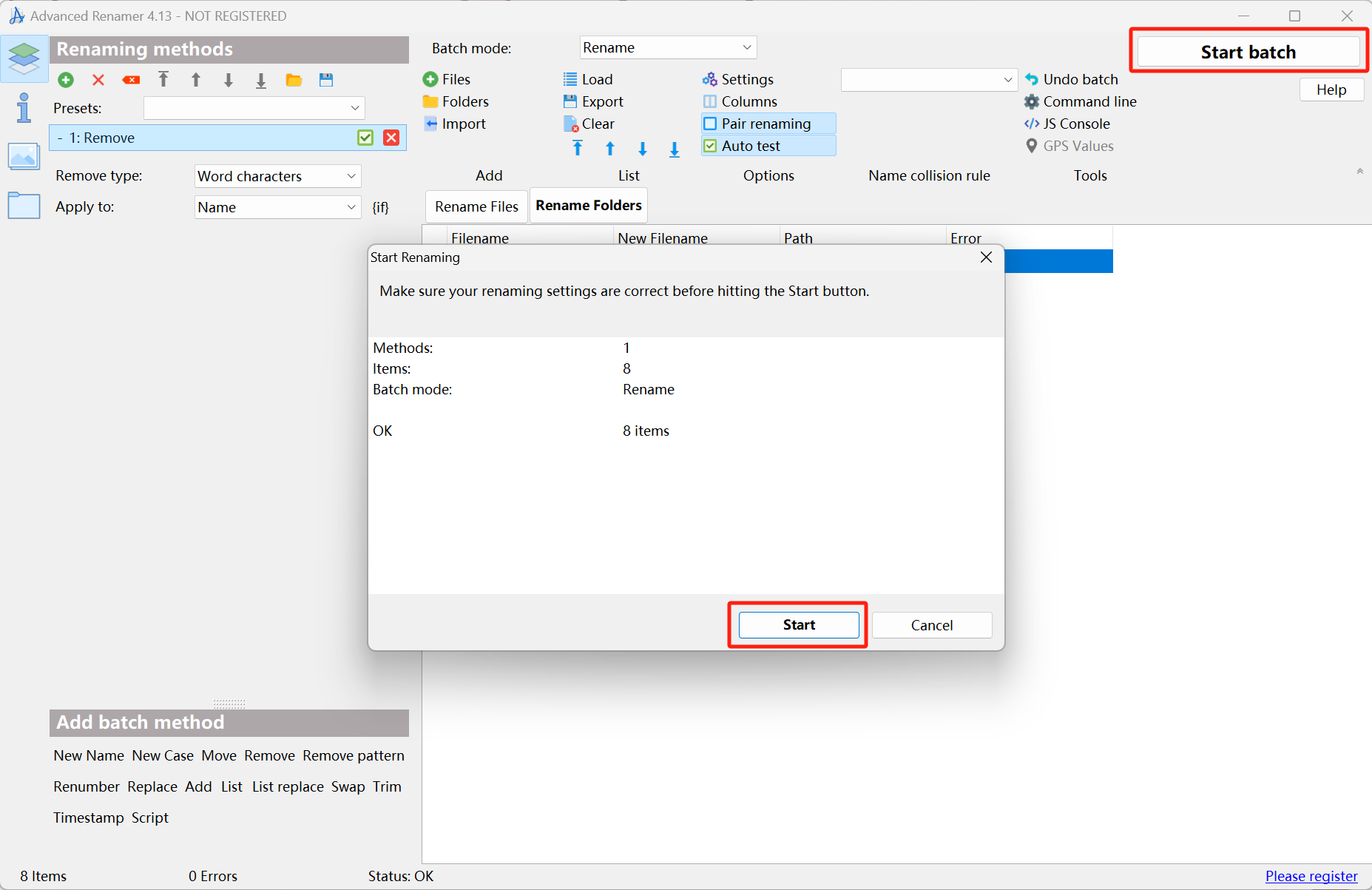Click the green add method icon
This screenshot has width=1372, height=890.
(x=66, y=80)
